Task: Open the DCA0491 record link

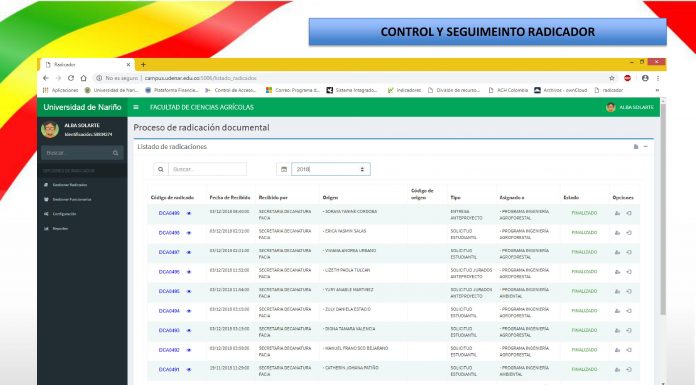Action: click(169, 369)
